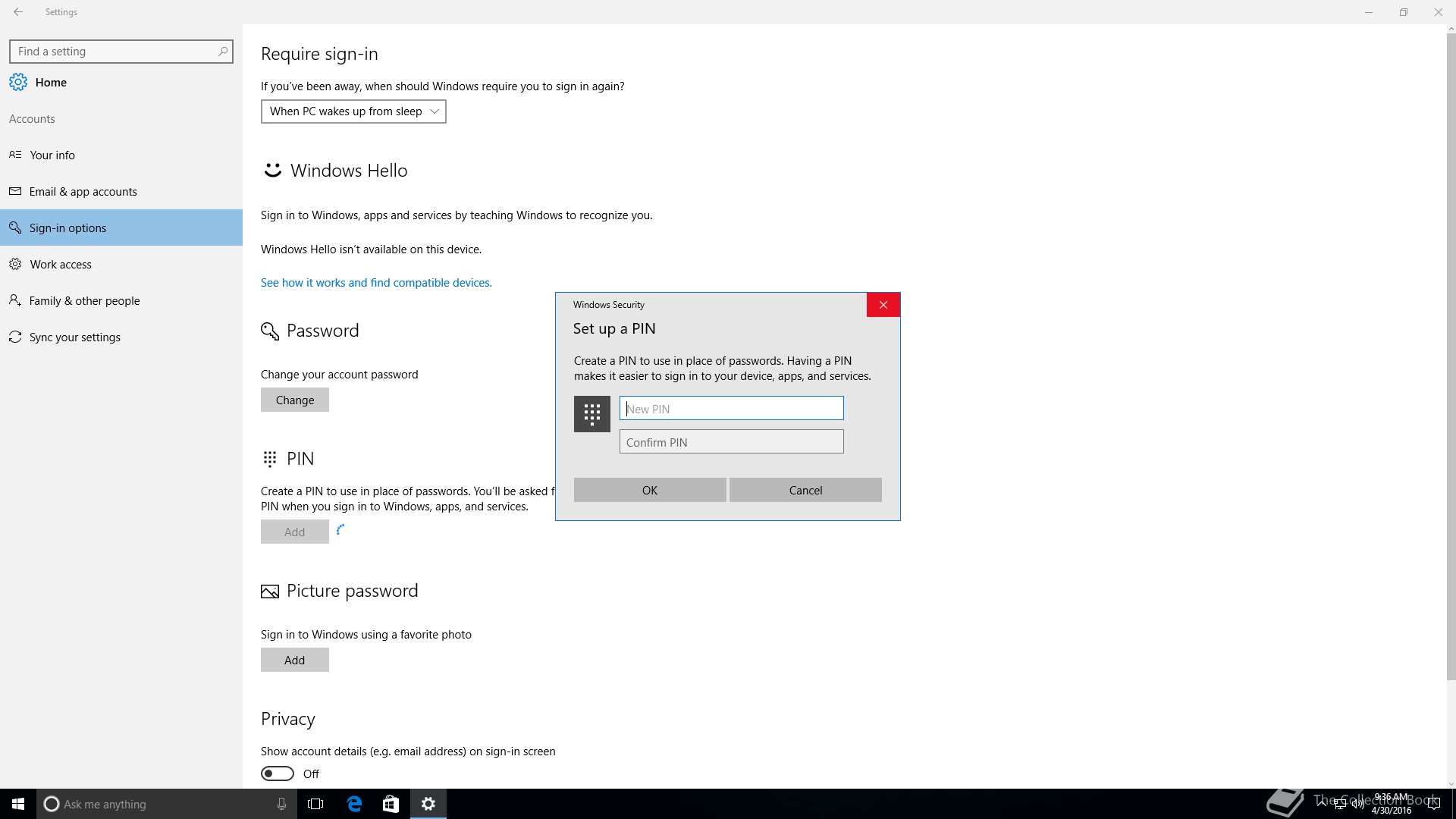The height and width of the screenshot is (819, 1456).
Task: Click the Family & other people icon
Action: 15,300
